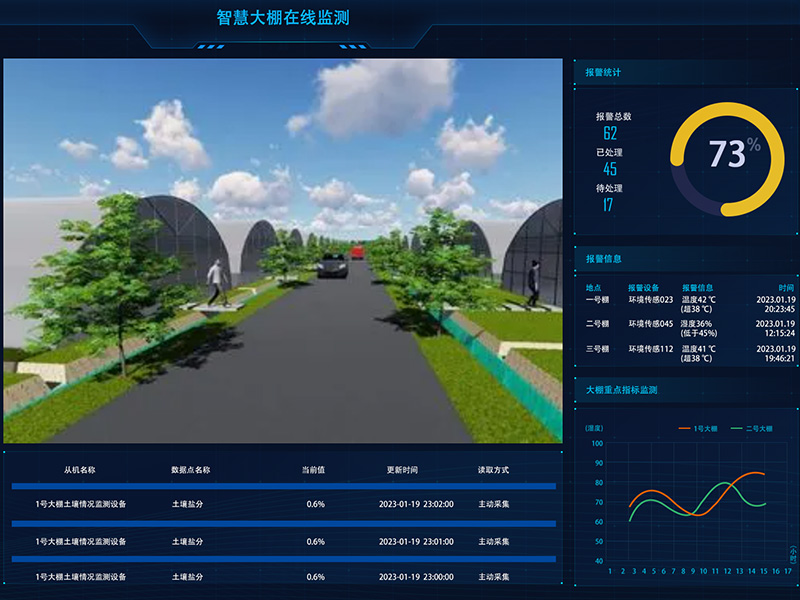Select the 待处理 count 17

(608, 205)
